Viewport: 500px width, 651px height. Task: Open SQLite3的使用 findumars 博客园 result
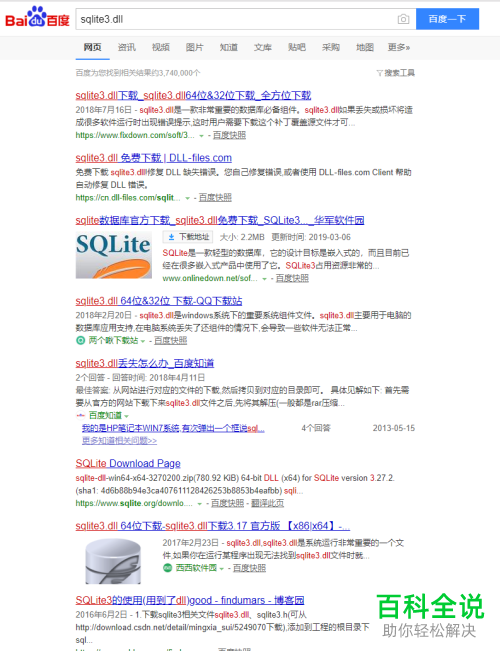click(190, 600)
